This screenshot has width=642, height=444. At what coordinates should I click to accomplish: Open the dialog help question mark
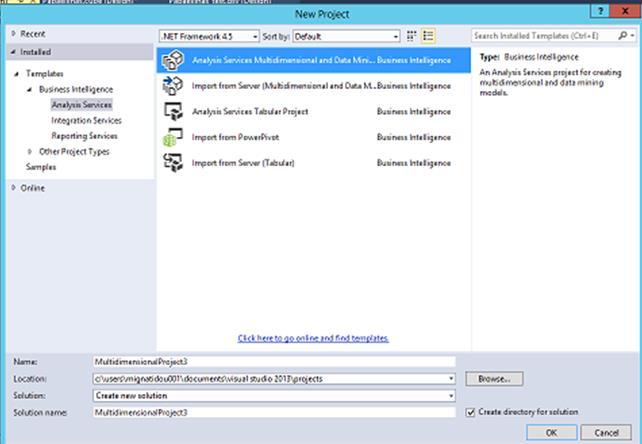coord(600,11)
